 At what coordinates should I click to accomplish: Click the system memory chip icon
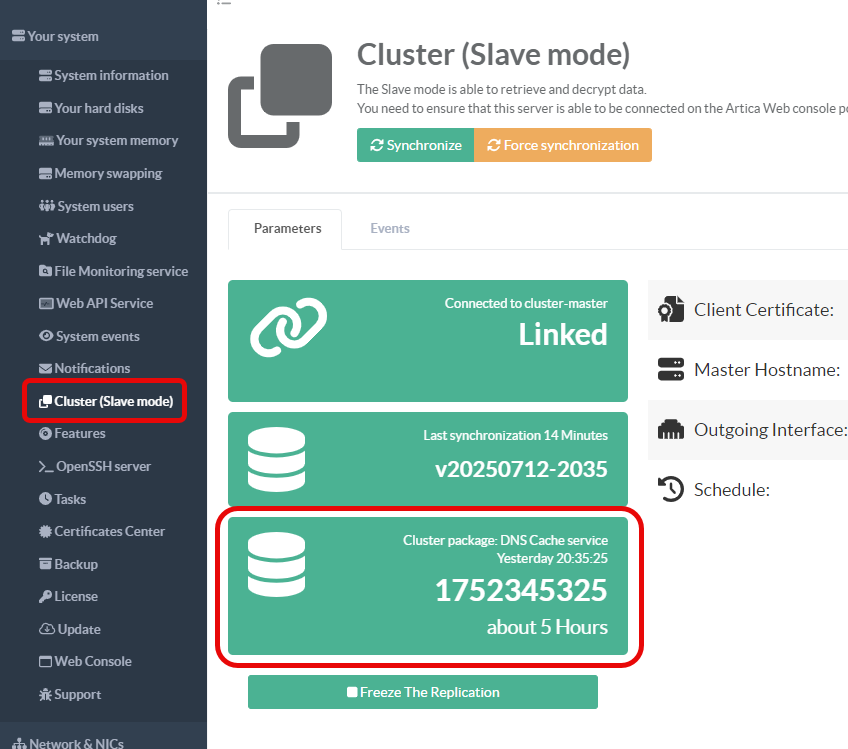click(x=45, y=141)
